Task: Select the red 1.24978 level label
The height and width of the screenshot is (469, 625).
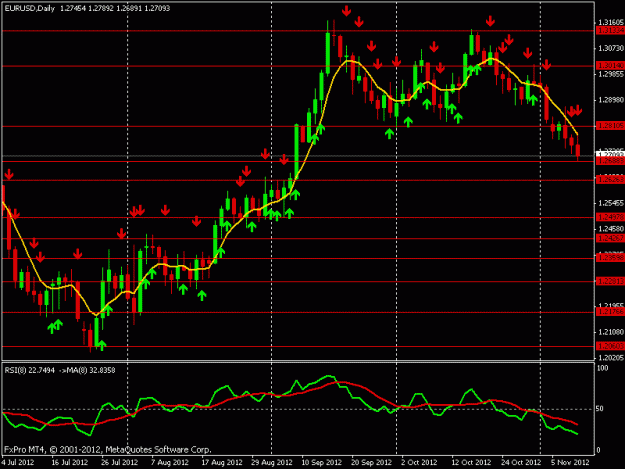Action: [x=610, y=217]
